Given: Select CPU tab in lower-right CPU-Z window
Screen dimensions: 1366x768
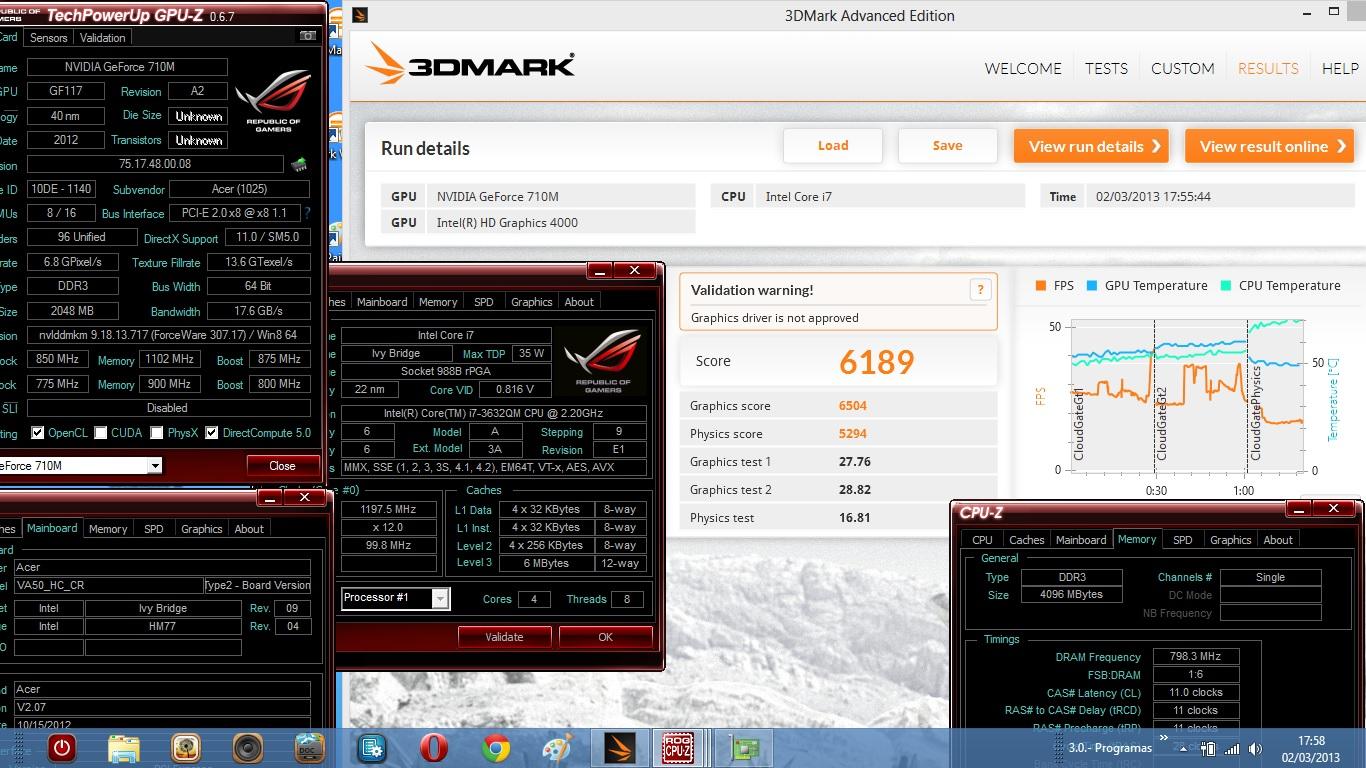Looking at the screenshot, I should point(983,540).
